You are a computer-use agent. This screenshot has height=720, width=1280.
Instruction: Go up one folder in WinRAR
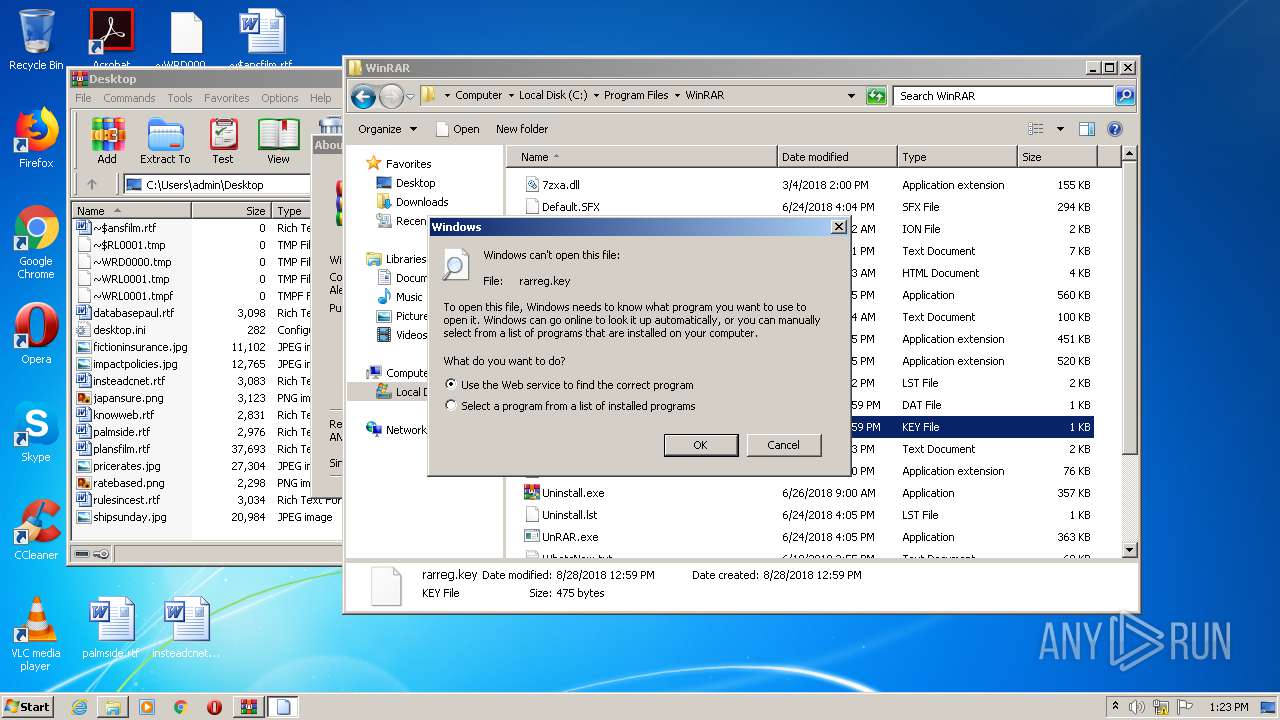pos(92,184)
